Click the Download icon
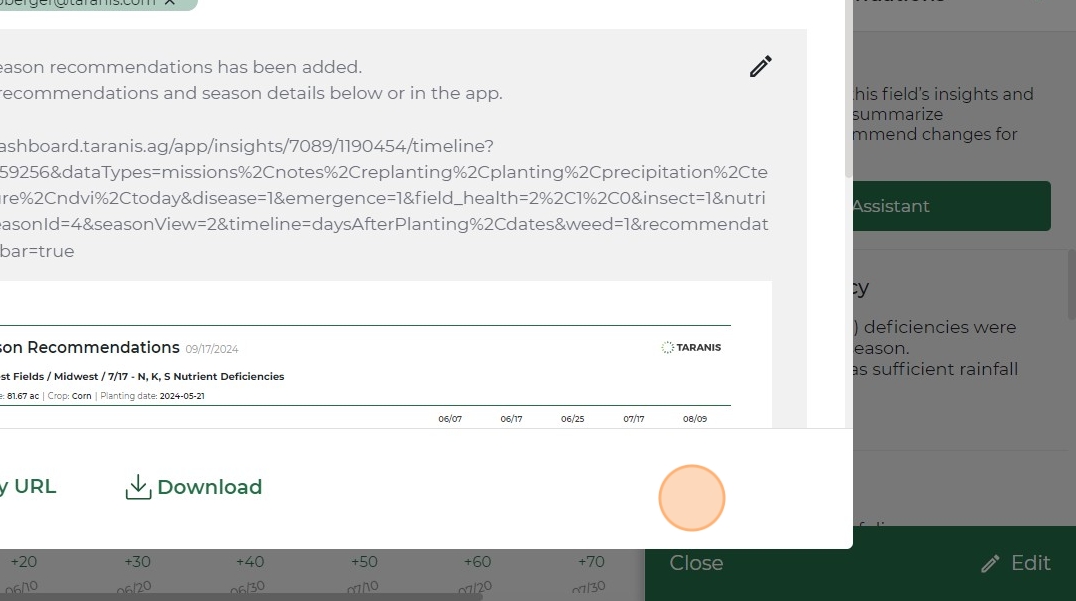 pos(138,487)
